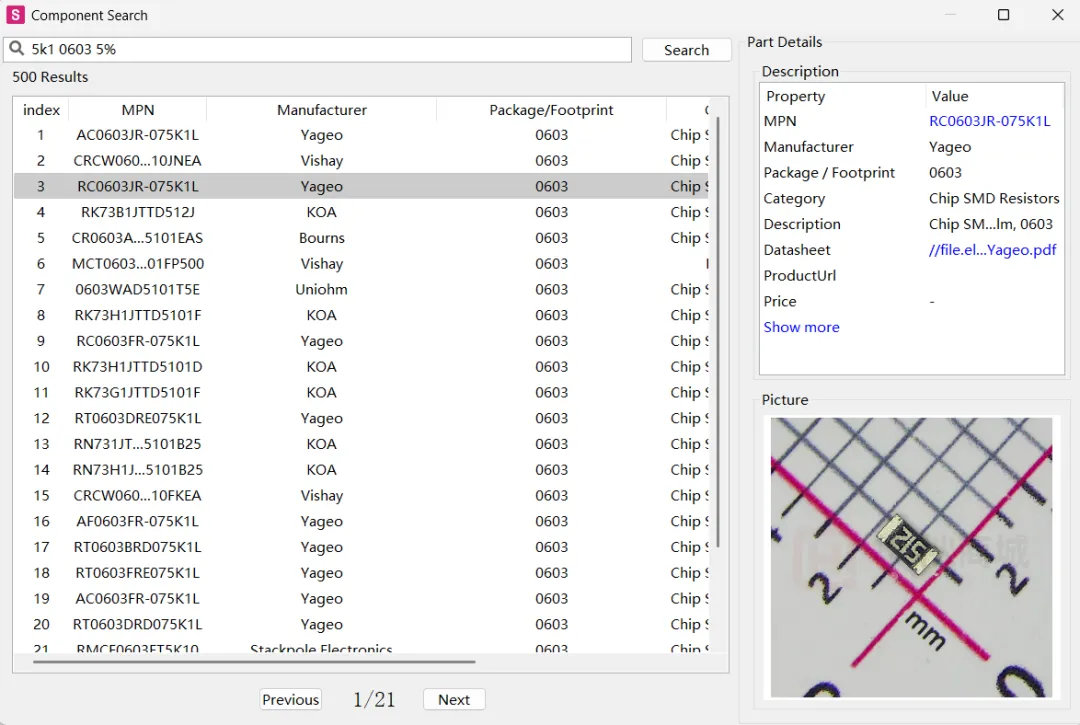
Task: Maximize the Component Search window
Action: (x=1004, y=14)
